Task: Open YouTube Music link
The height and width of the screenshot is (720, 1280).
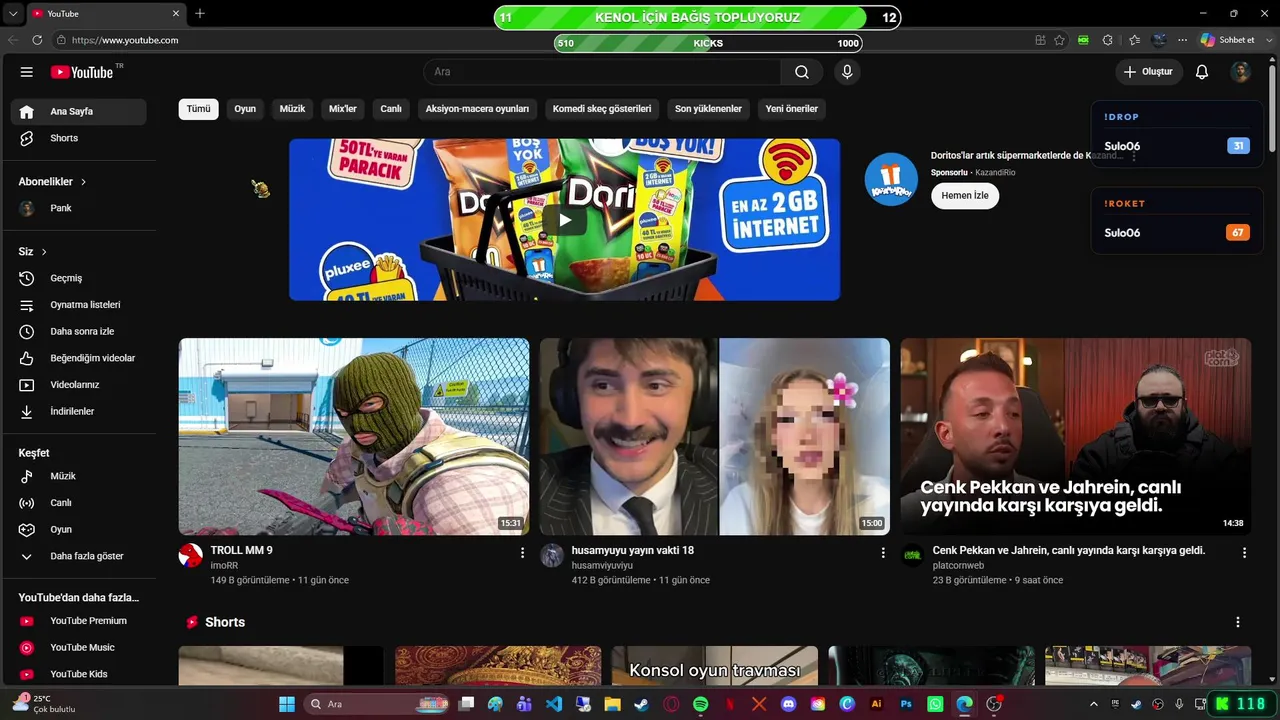Action: point(79,647)
